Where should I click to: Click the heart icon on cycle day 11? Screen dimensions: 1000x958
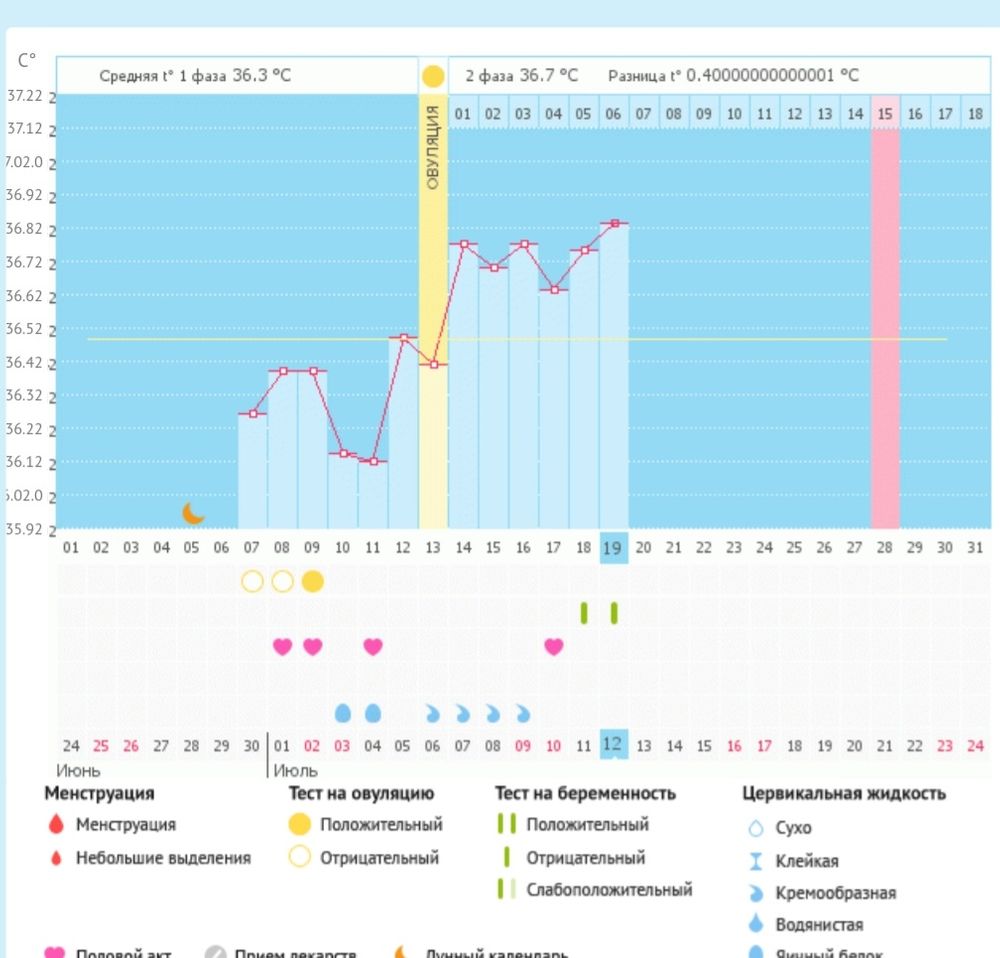[x=373, y=647]
